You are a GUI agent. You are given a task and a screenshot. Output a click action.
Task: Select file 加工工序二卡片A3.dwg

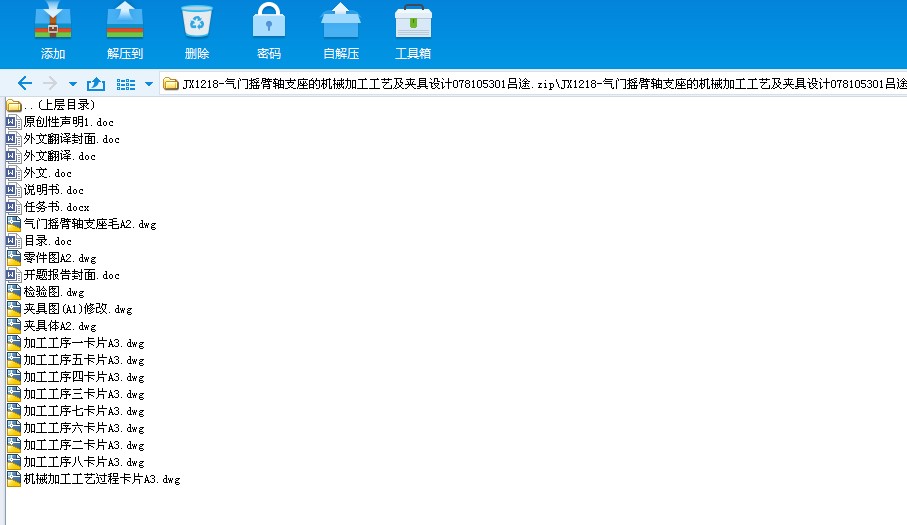click(75, 445)
